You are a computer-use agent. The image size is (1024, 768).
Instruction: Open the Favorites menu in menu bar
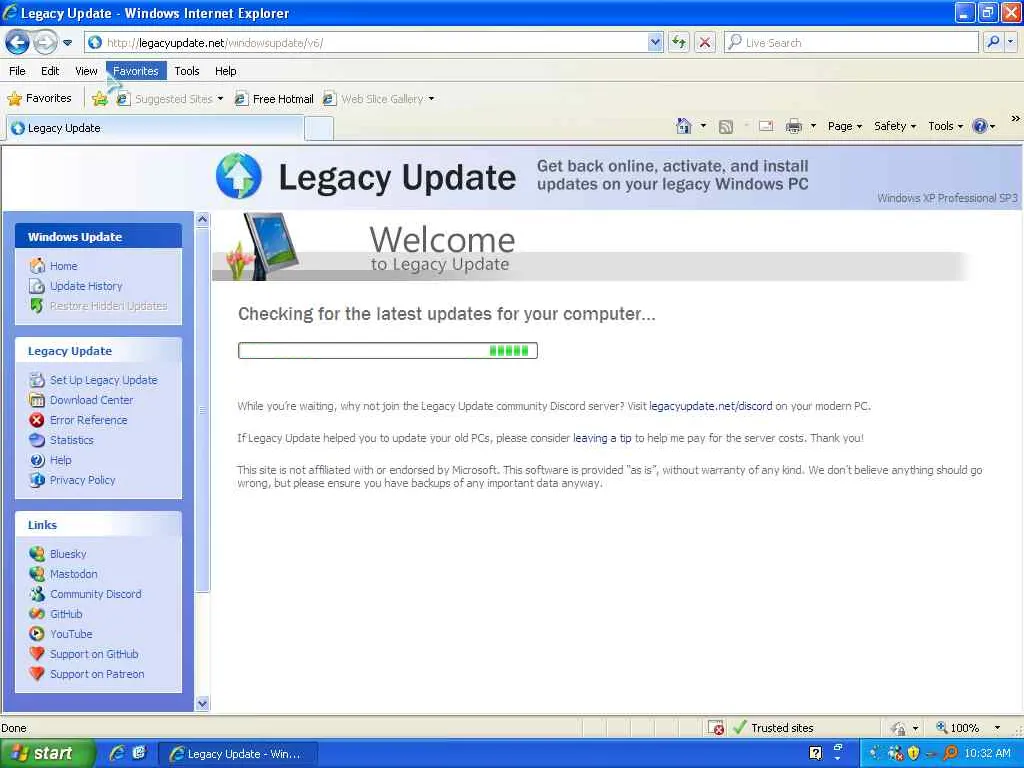tap(136, 71)
